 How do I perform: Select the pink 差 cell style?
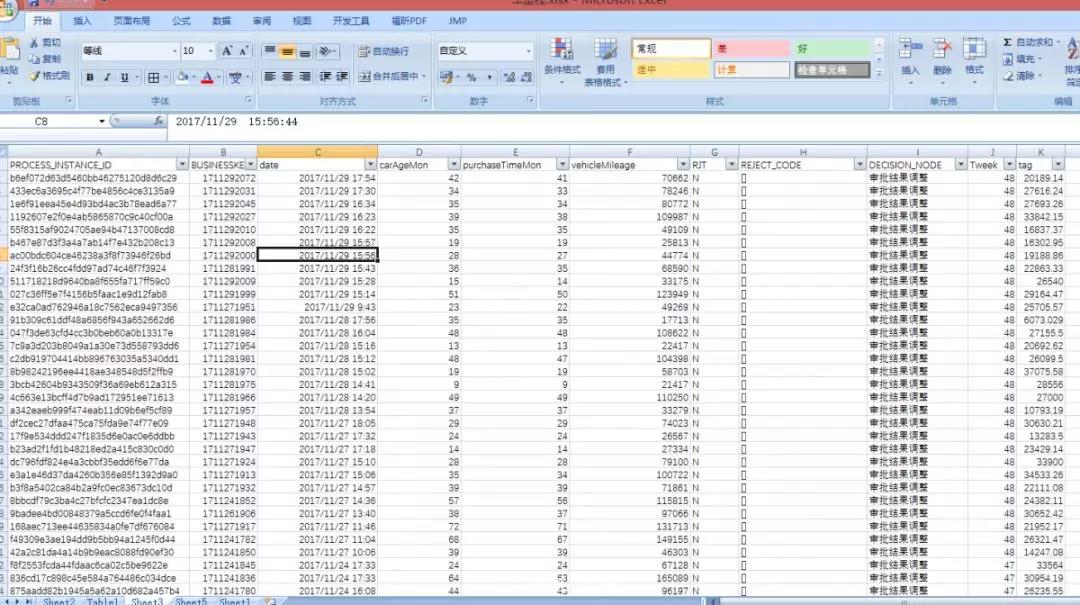[751, 49]
